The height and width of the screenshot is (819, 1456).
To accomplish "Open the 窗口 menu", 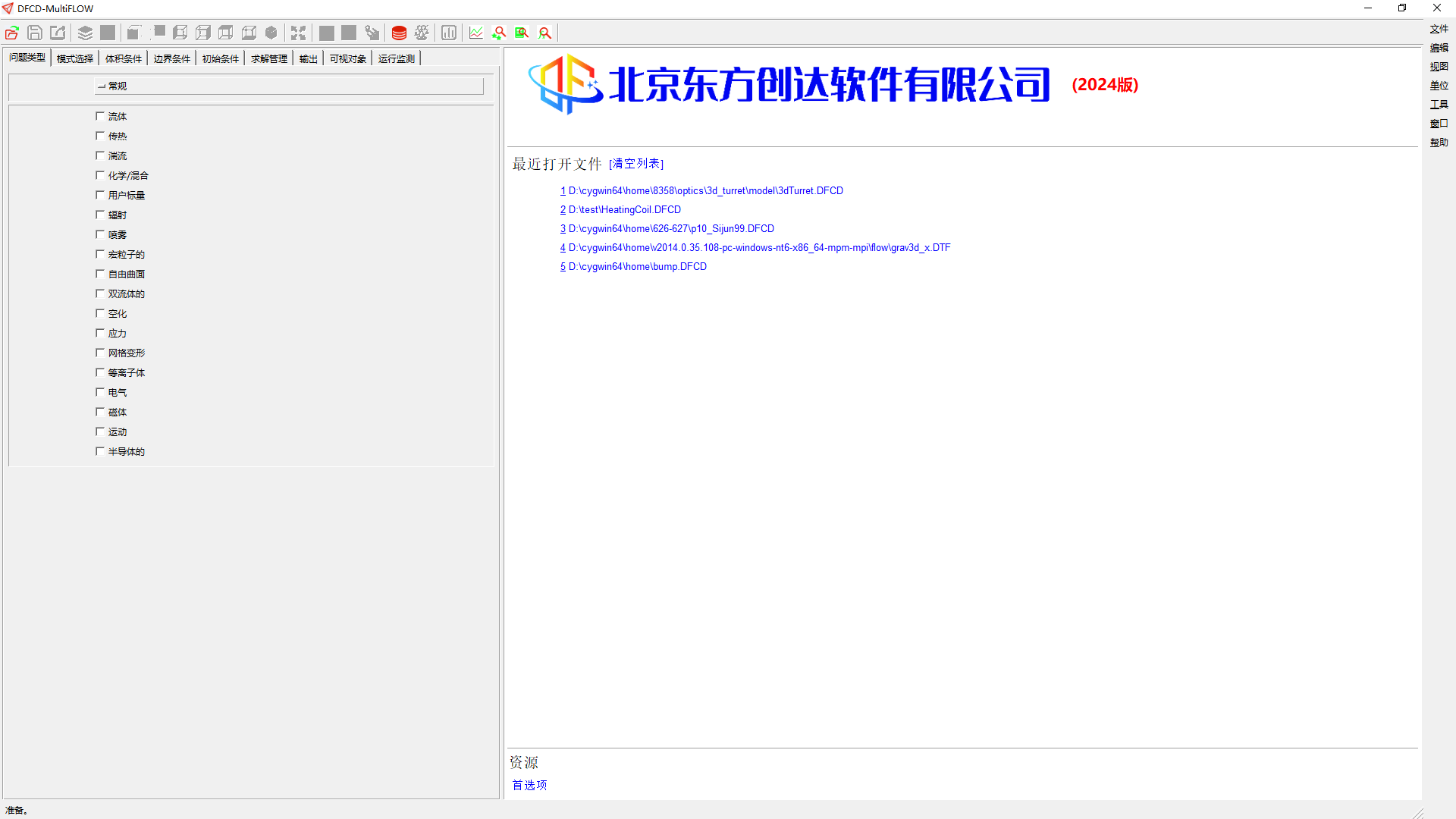I will pyautogui.click(x=1439, y=124).
